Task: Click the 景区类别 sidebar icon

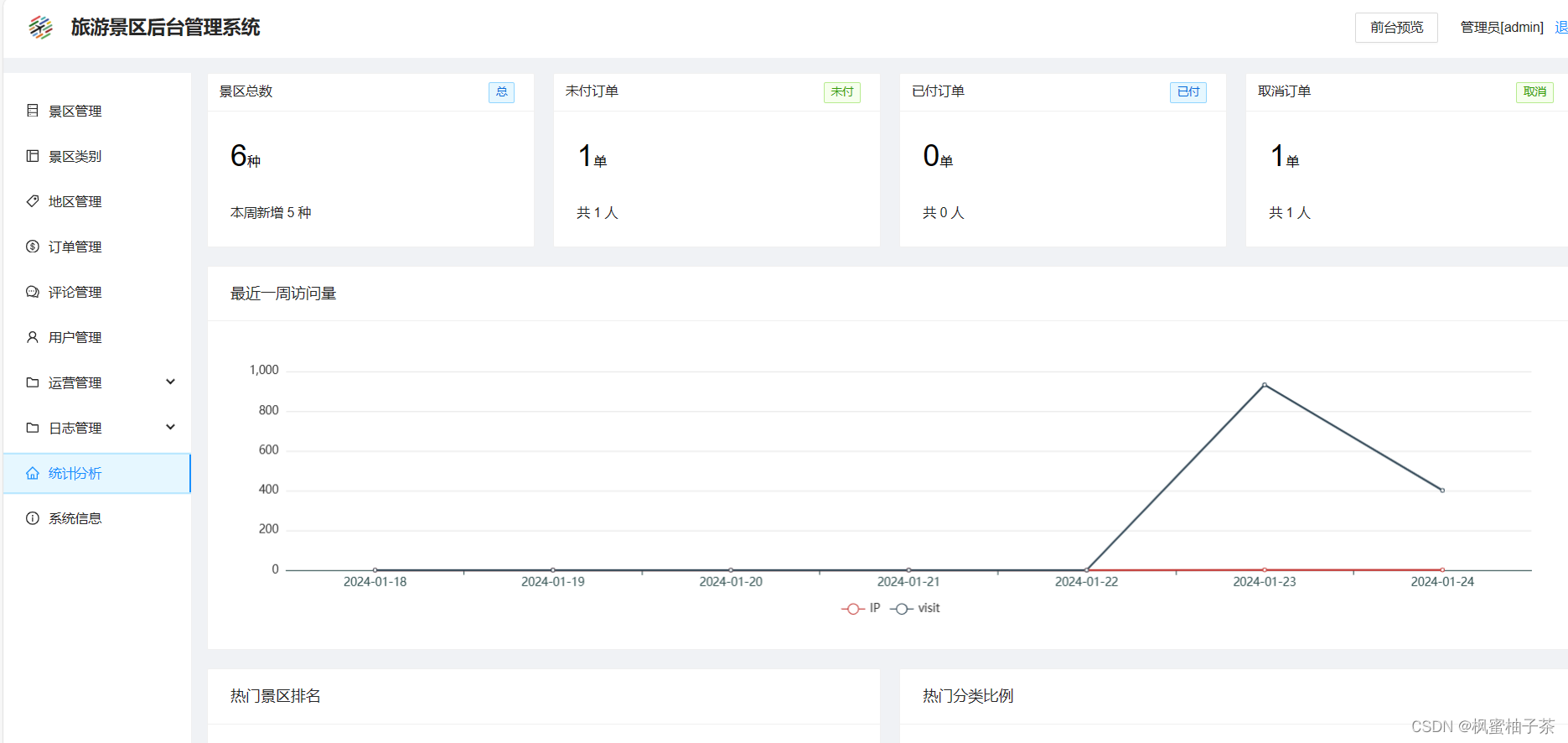Action: coord(33,156)
